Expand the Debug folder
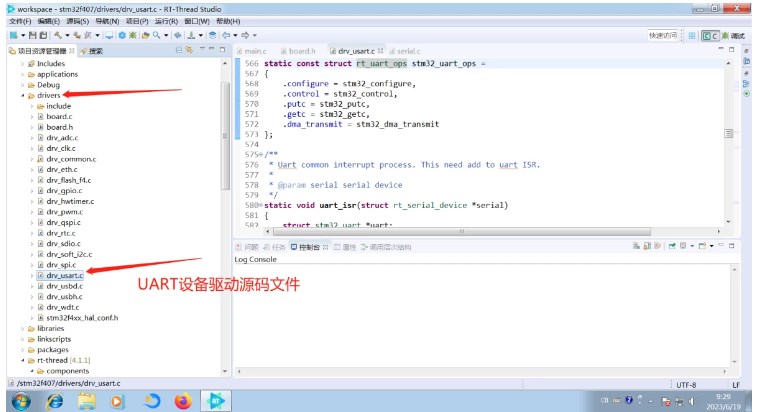This screenshot has height=412, width=758. coord(22,85)
